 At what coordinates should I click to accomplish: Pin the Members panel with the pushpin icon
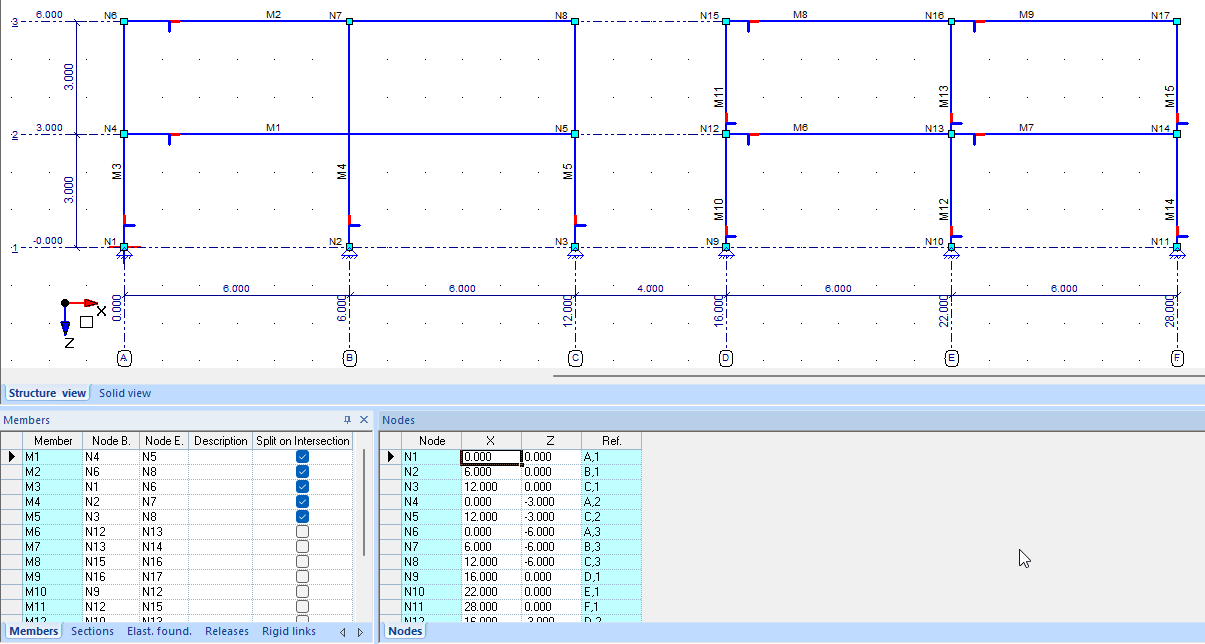pyautogui.click(x=347, y=420)
